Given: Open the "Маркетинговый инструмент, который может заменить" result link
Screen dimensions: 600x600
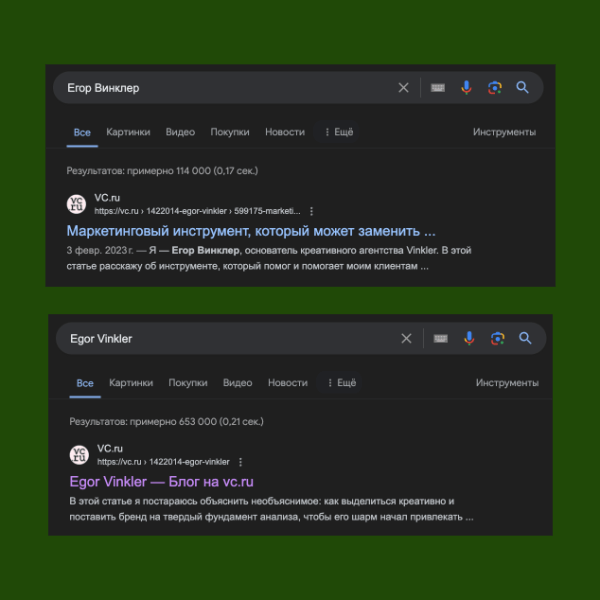Looking at the screenshot, I should pos(251,231).
